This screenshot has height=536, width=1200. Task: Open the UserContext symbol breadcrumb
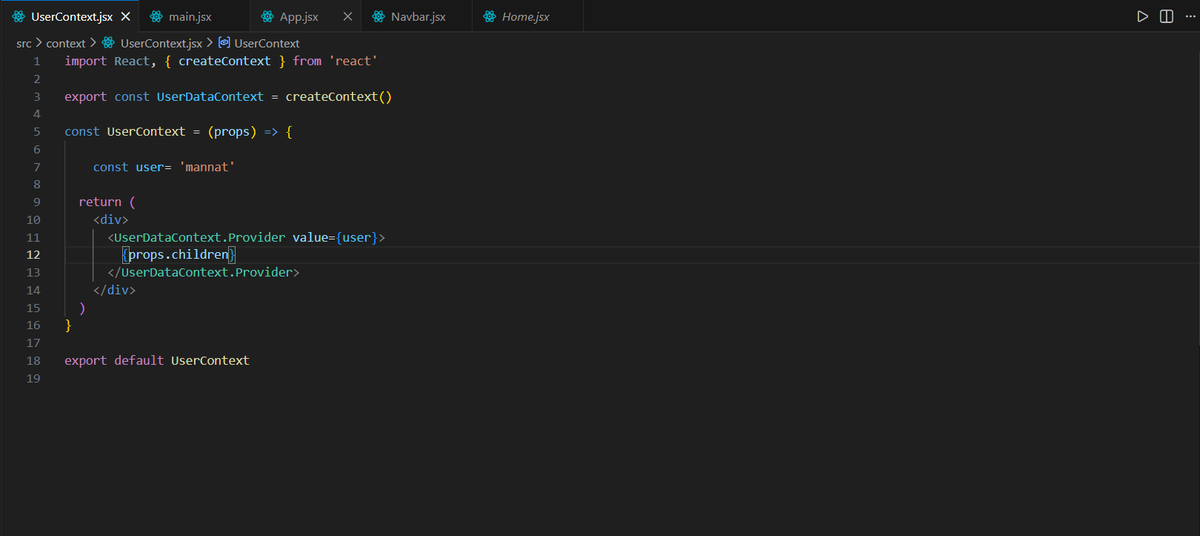(267, 43)
